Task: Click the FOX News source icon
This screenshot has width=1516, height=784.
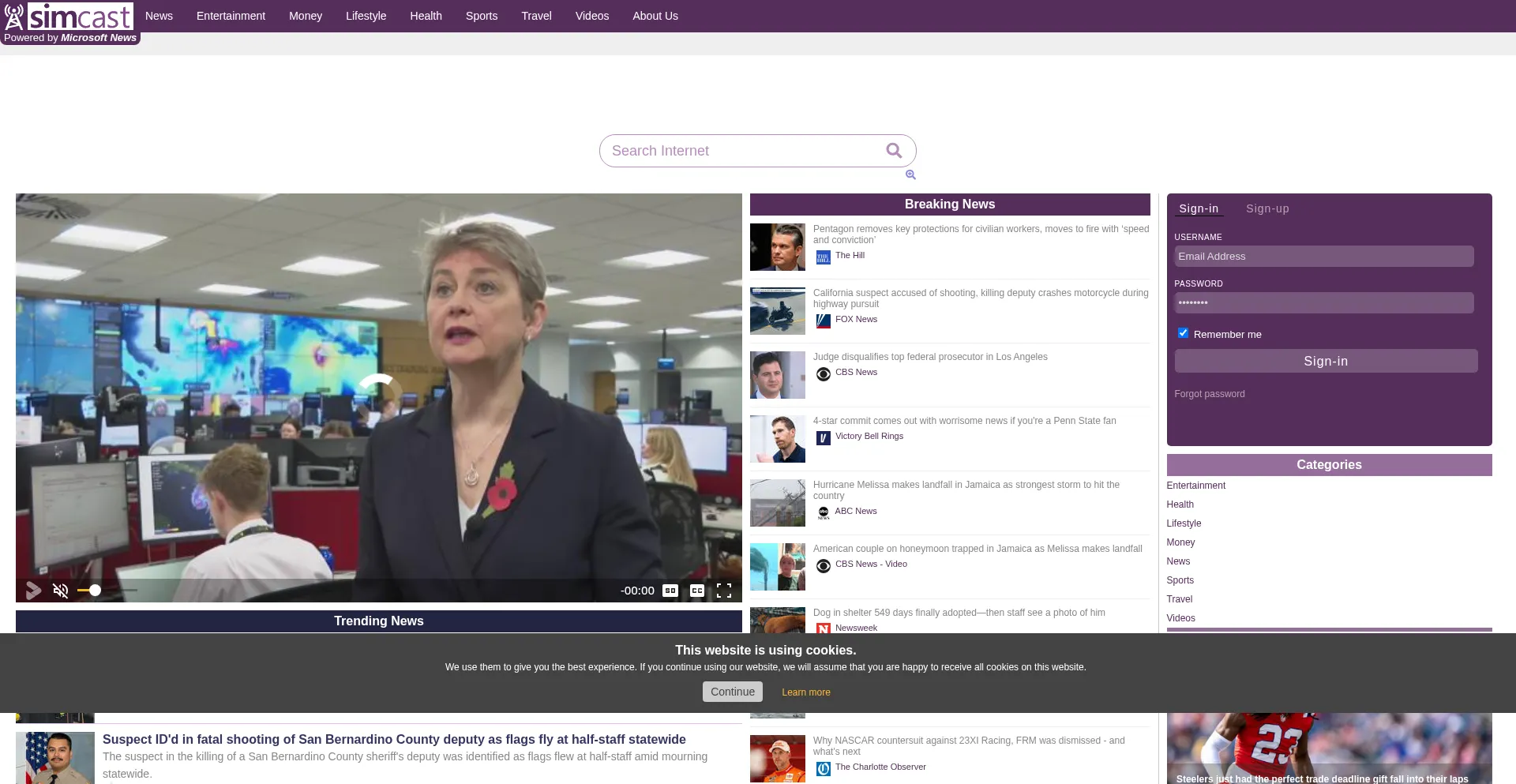Action: (x=823, y=321)
